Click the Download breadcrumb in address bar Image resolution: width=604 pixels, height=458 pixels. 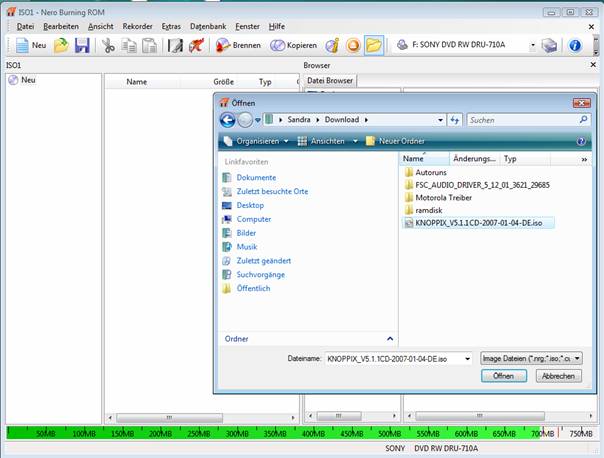(342, 120)
